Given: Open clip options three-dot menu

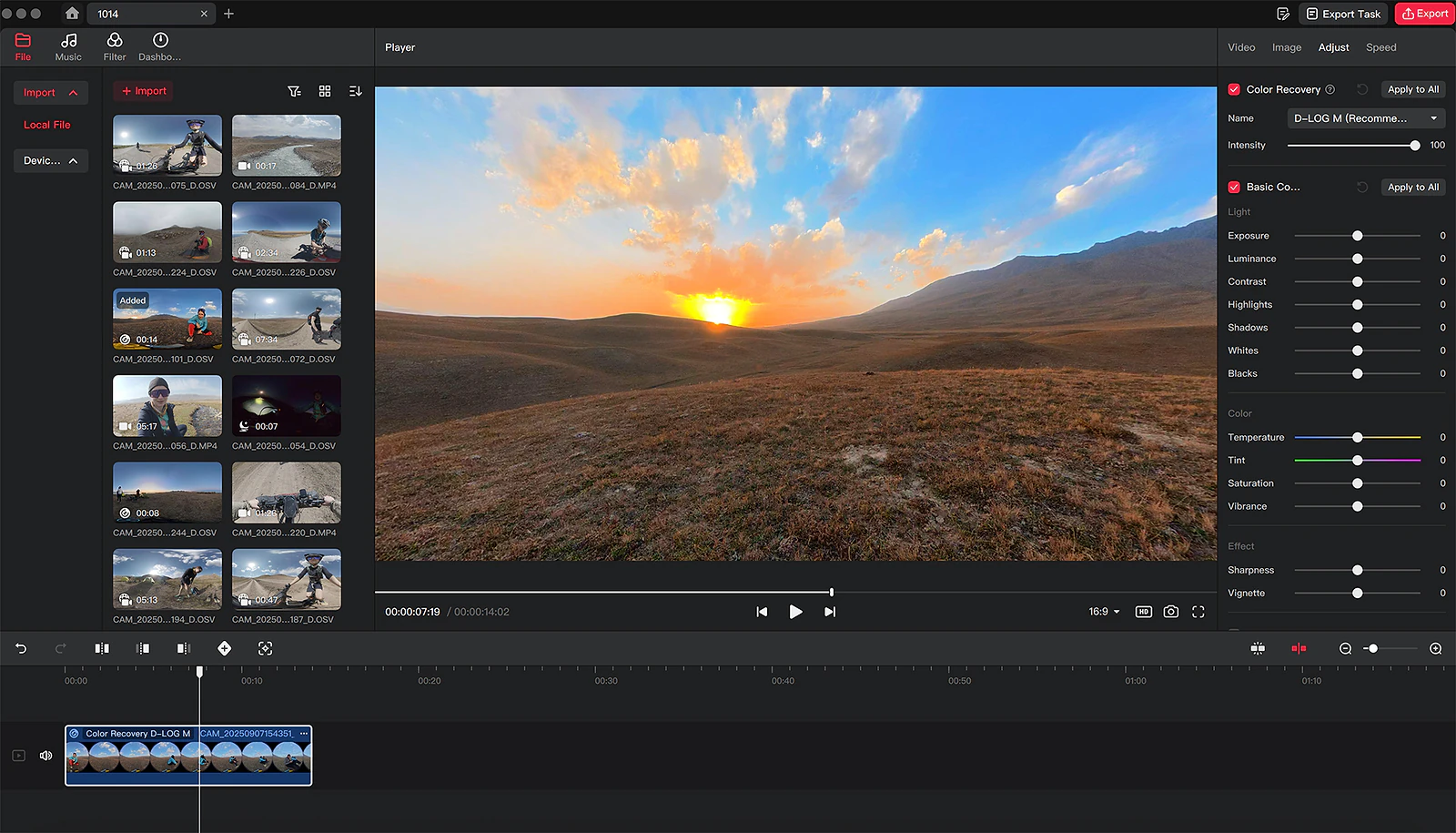Looking at the screenshot, I should [x=304, y=734].
